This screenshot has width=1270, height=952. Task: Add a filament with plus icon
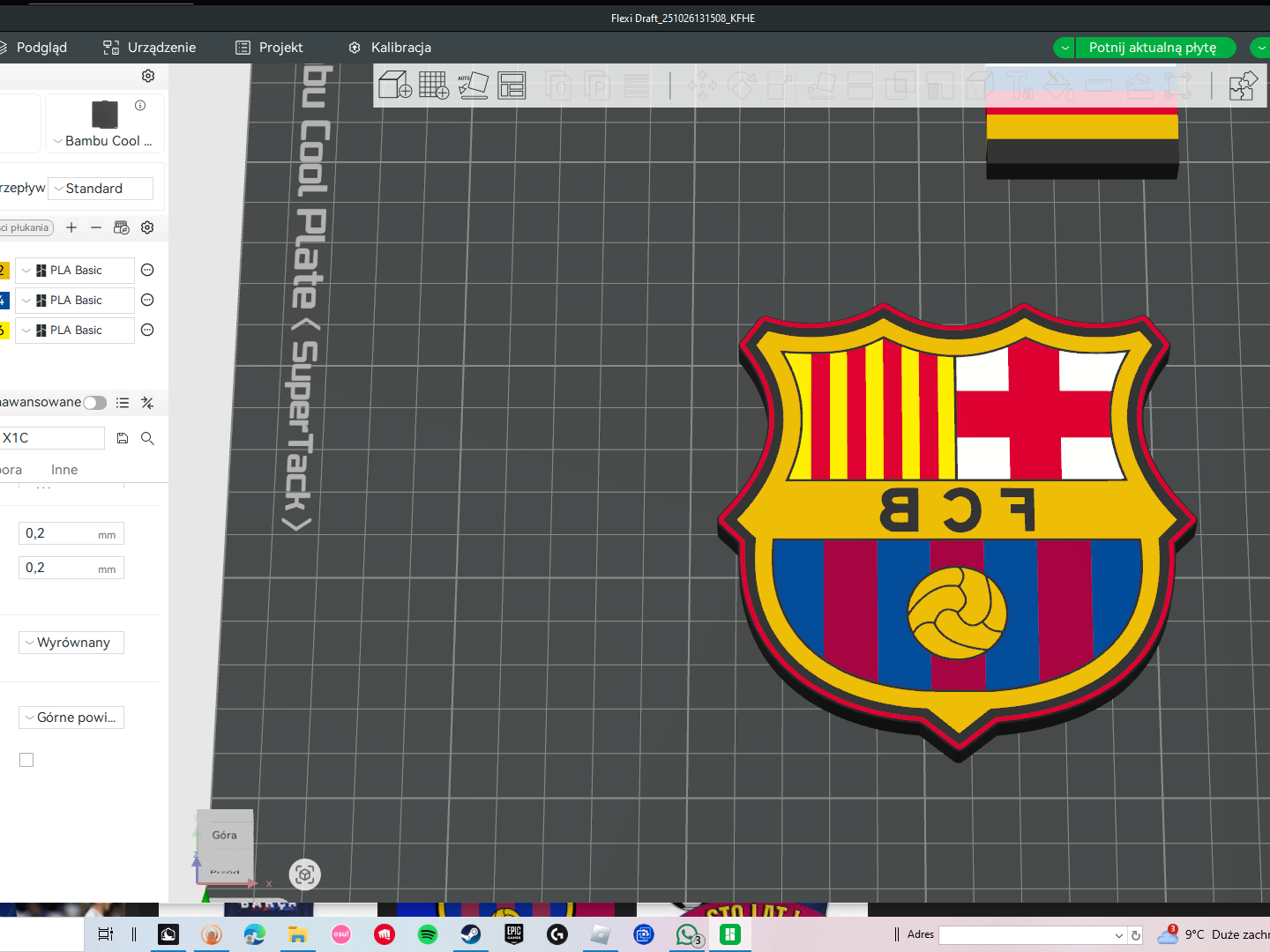(71, 227)
